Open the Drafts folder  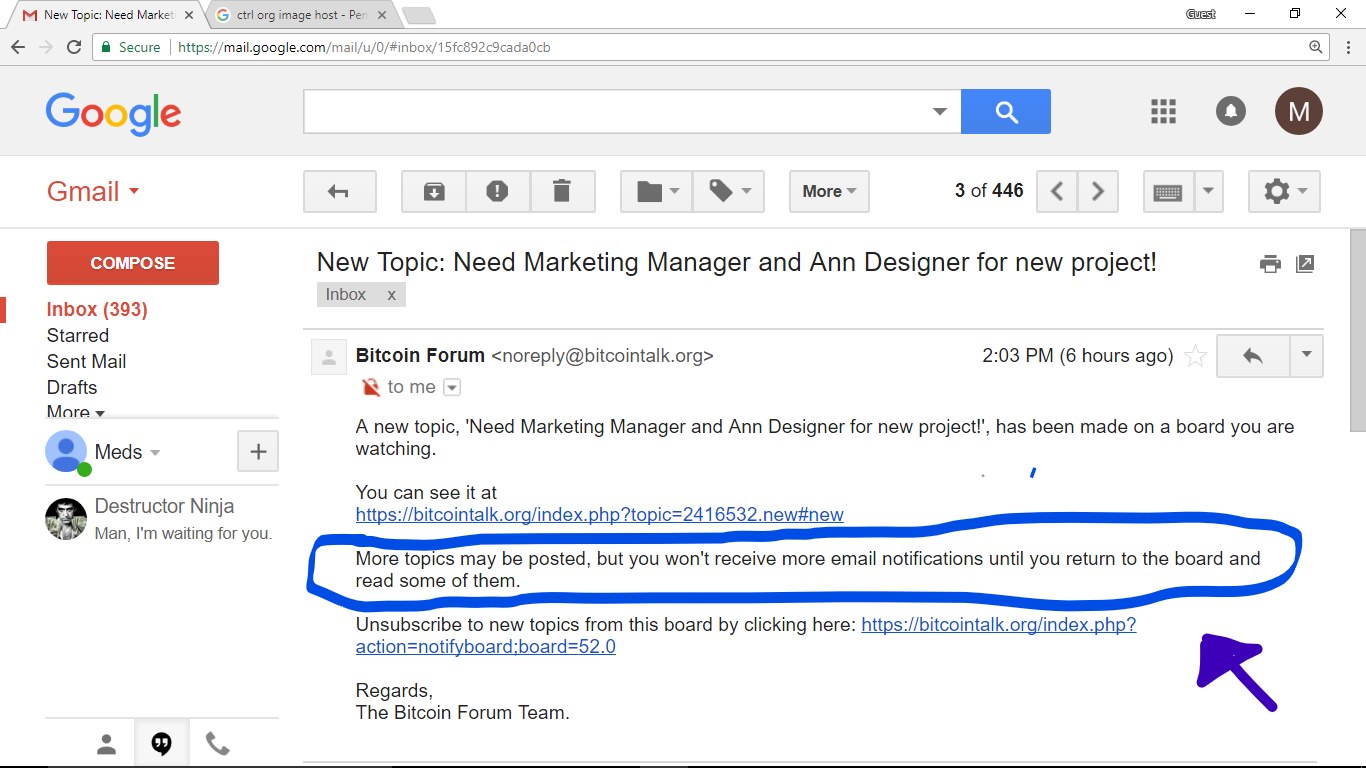pos(72,387)
